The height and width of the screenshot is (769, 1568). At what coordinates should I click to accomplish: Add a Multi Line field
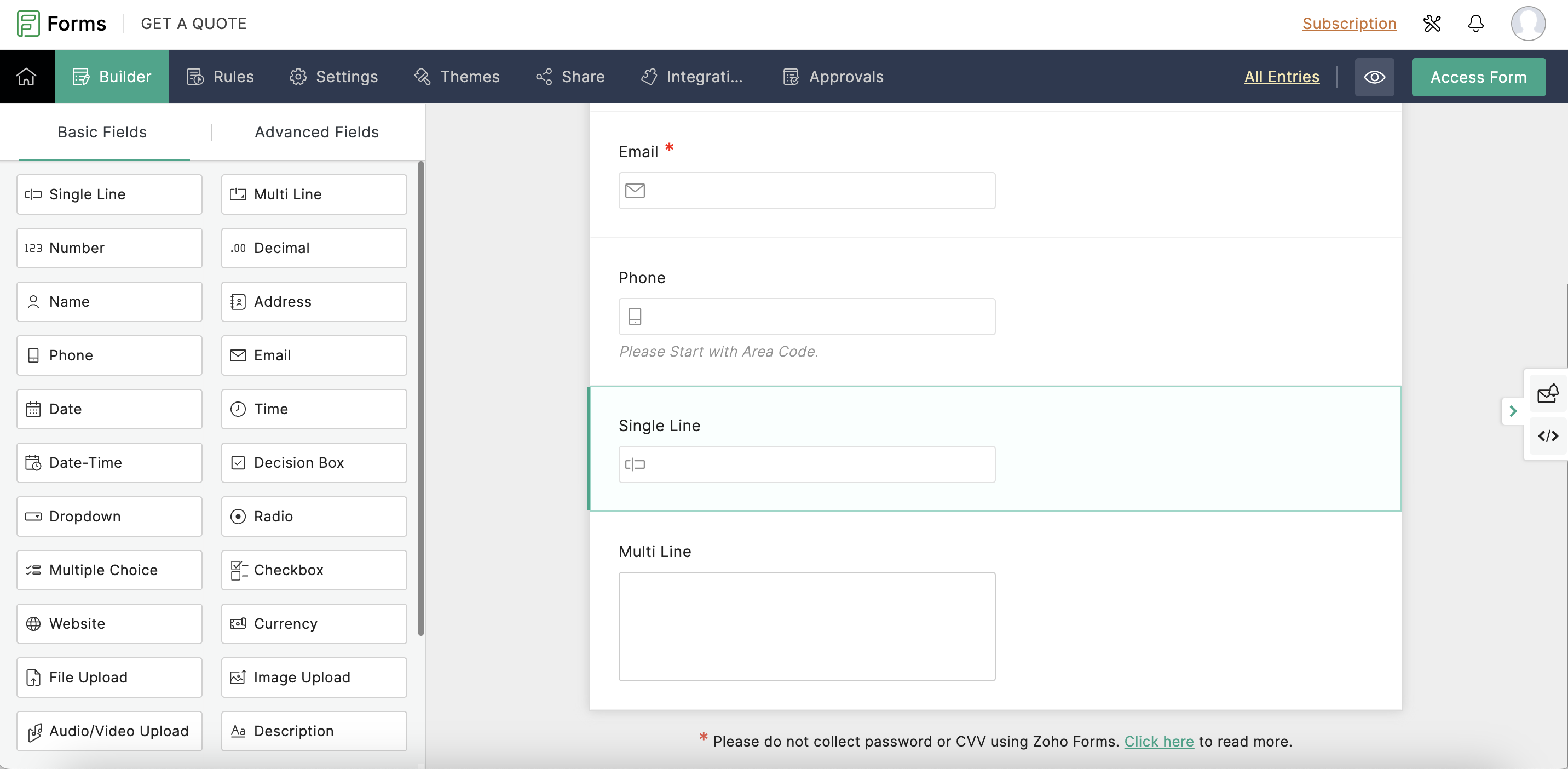point(314,194)
